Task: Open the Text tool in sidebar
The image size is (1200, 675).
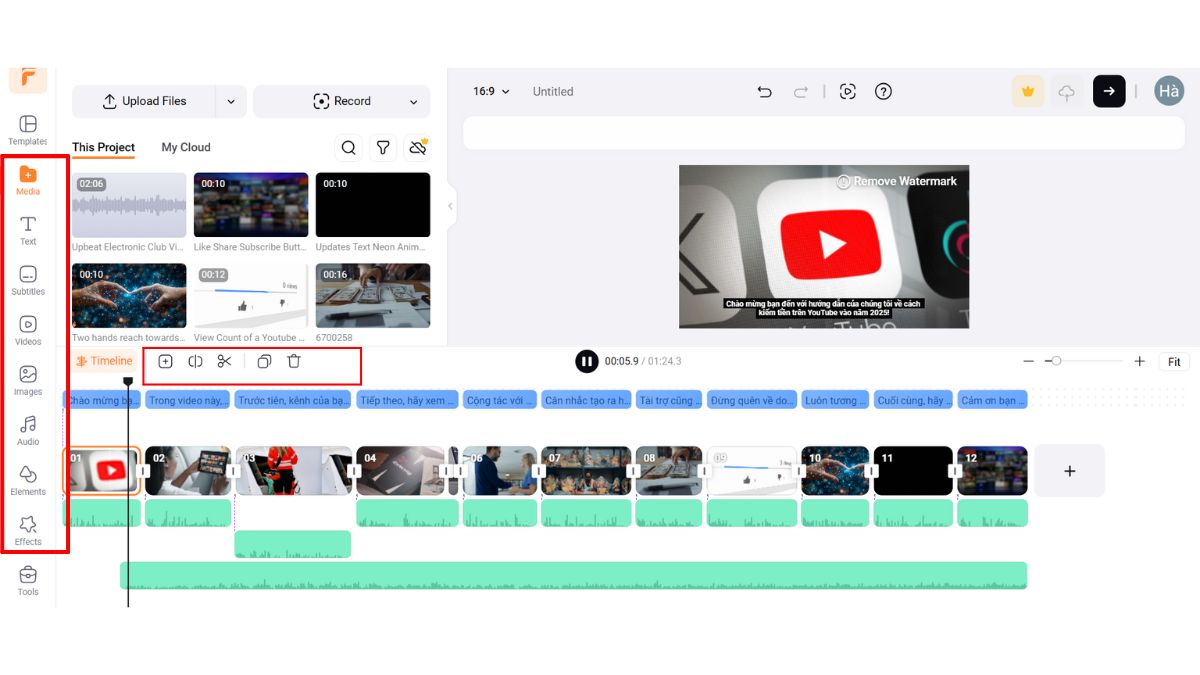Action: [x=28, y=230]
